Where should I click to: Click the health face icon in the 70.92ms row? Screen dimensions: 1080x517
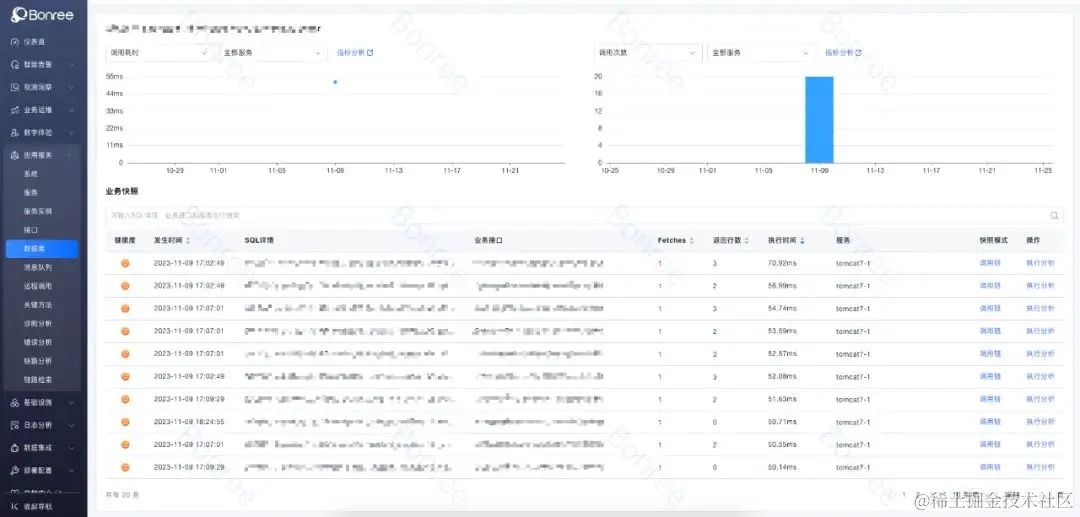tap(125, 263)
